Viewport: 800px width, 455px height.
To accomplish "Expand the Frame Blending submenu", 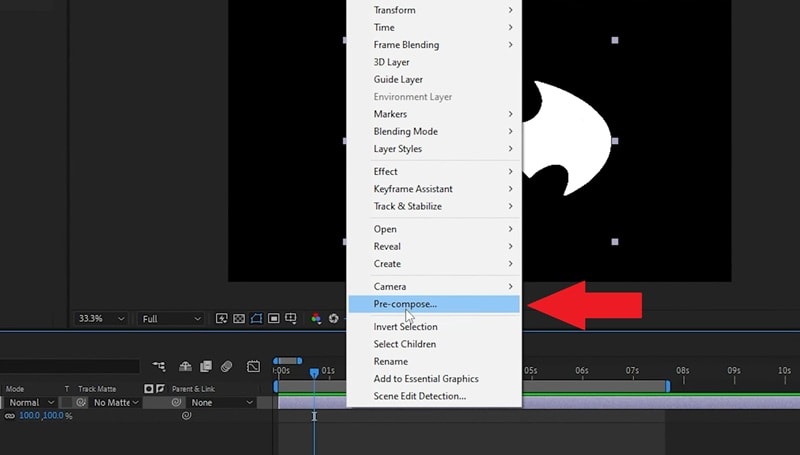I will tap(434, 45).
